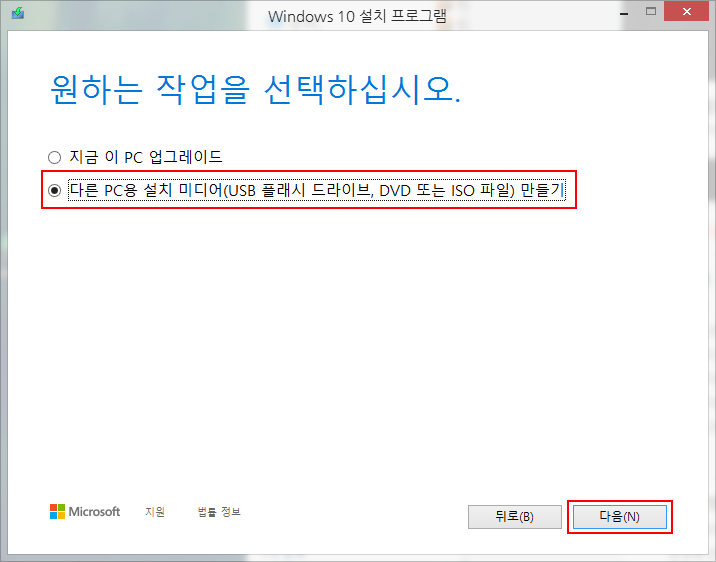Click the setup program title bar icon

18,13
